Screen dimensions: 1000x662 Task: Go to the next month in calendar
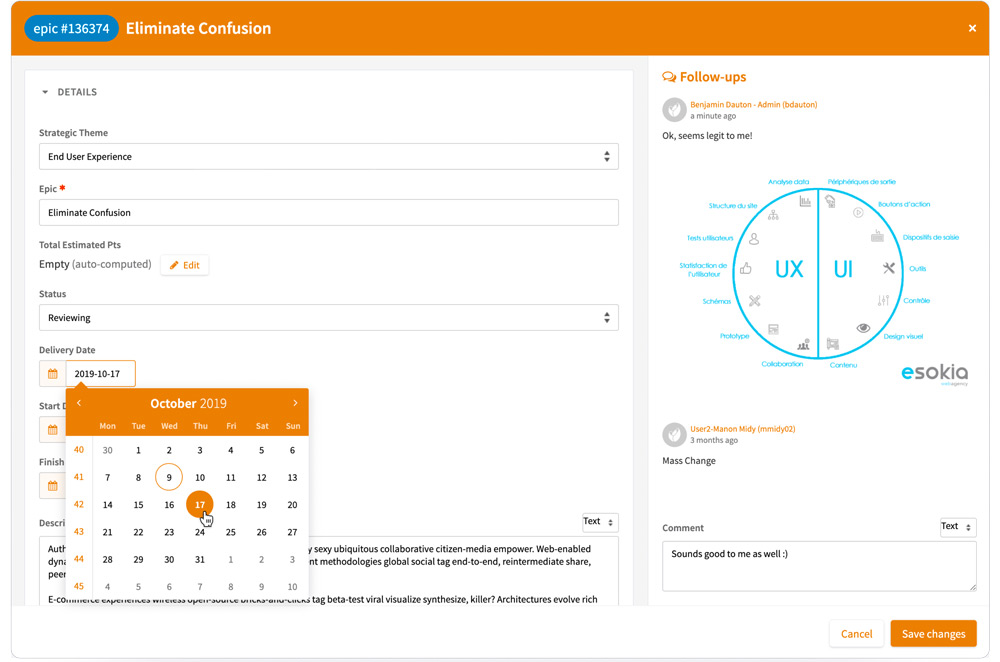pos(295,403)
